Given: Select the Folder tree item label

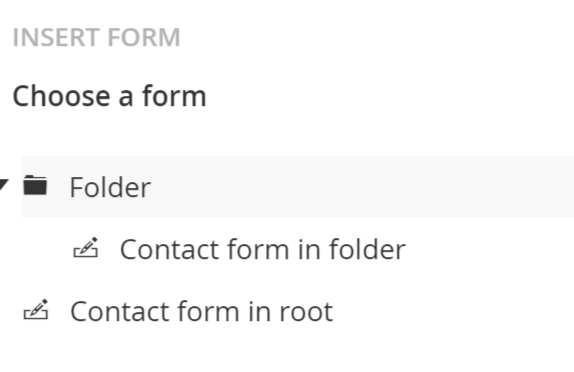Looking at the screenshot, I should pyautogui.click(x=110, y=187).
